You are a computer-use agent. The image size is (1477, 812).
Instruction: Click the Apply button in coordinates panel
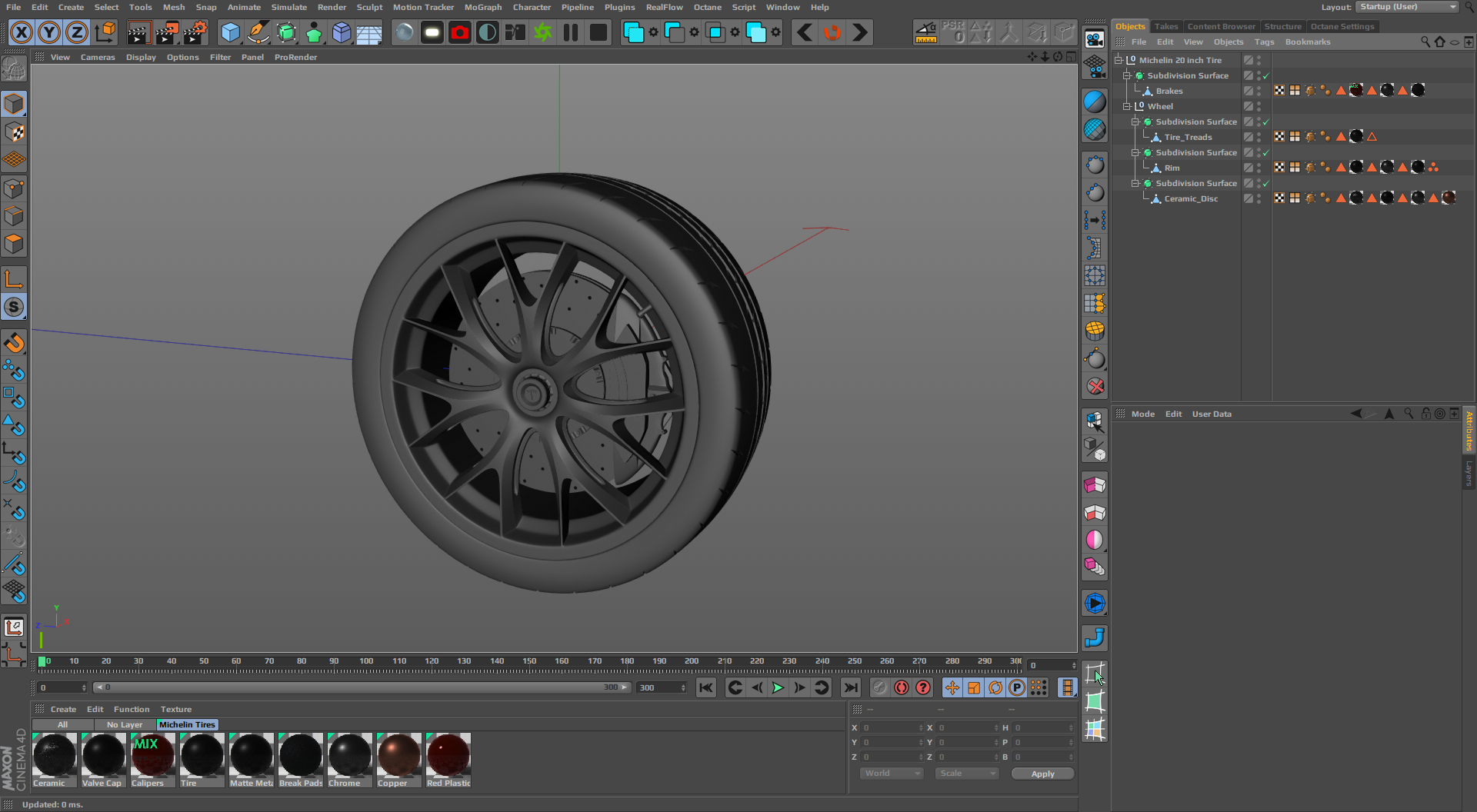tap(1042, 774)
